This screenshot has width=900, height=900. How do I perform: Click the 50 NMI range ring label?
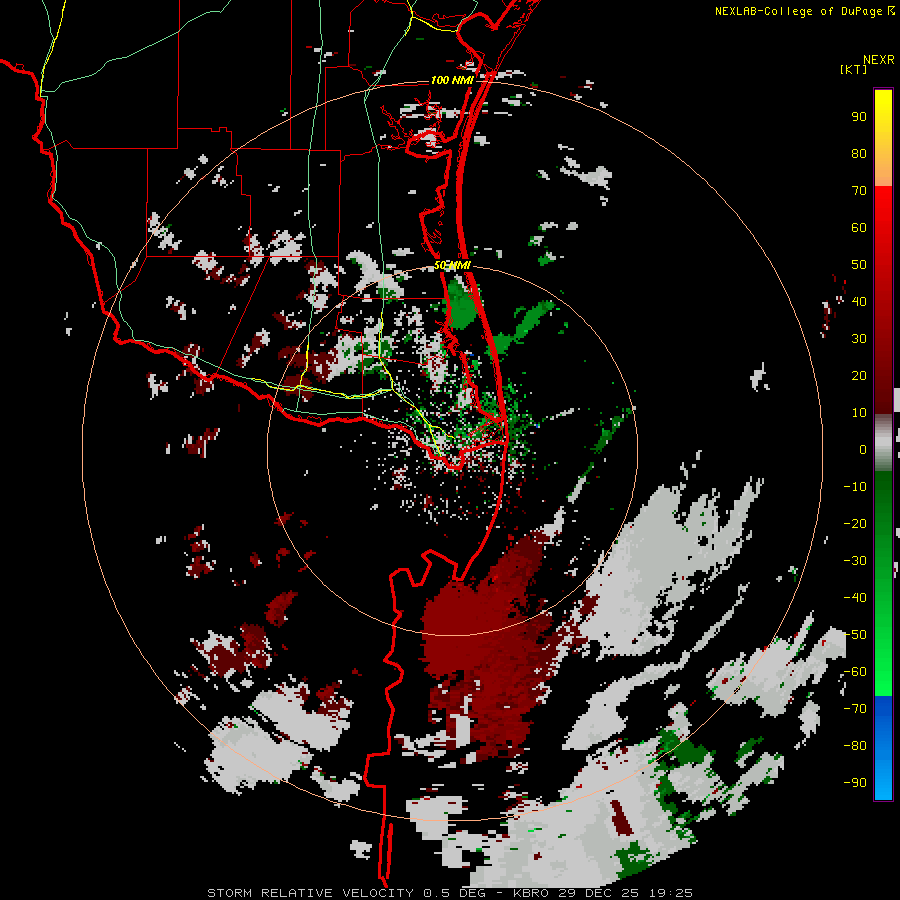452,265
